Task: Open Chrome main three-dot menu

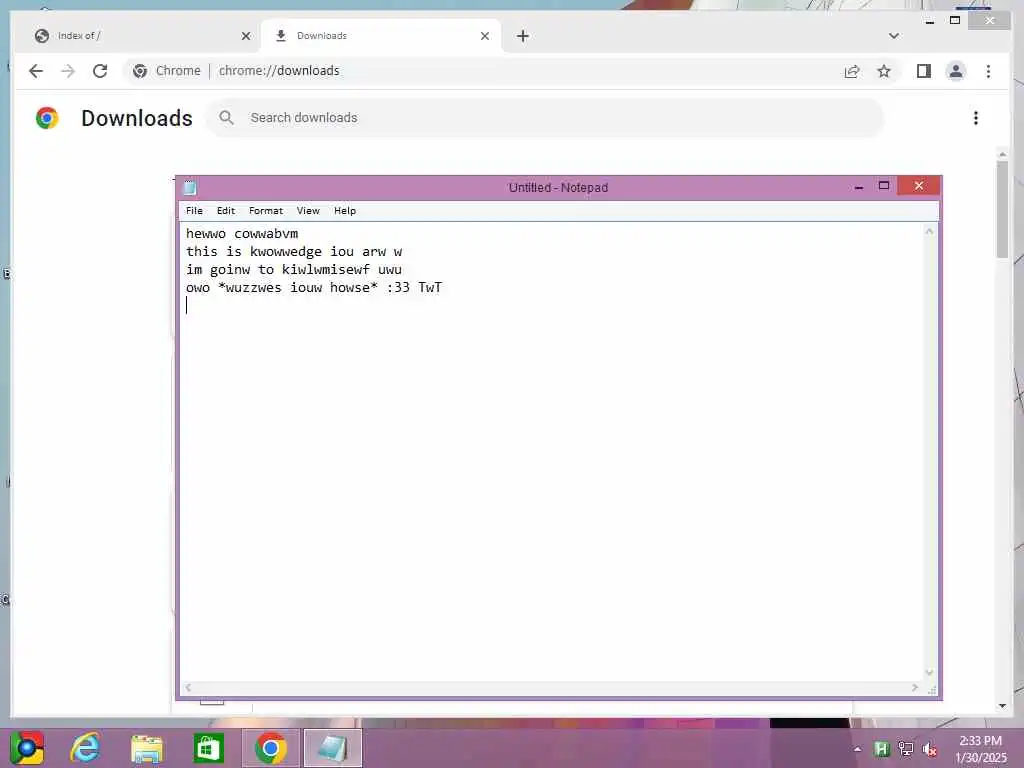Action: (x=988, y=71)
